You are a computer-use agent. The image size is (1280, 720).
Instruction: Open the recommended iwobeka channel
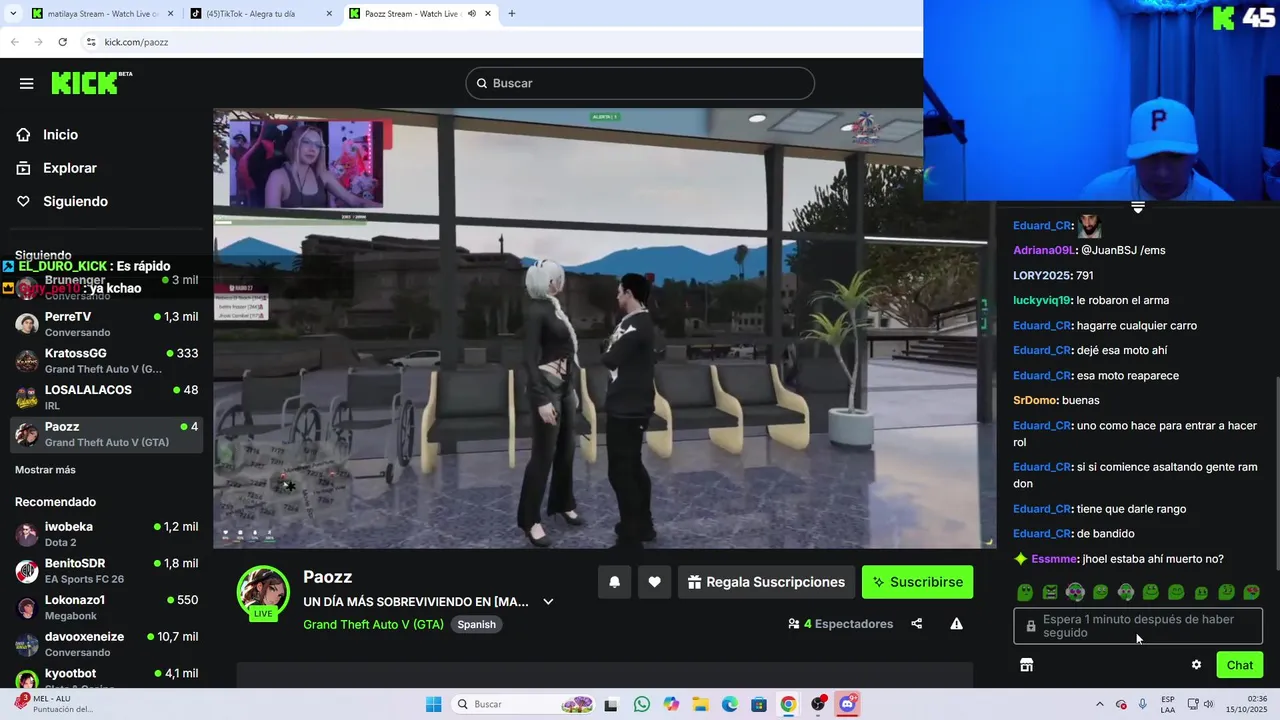pyautogui.click(x=106, y=534)
